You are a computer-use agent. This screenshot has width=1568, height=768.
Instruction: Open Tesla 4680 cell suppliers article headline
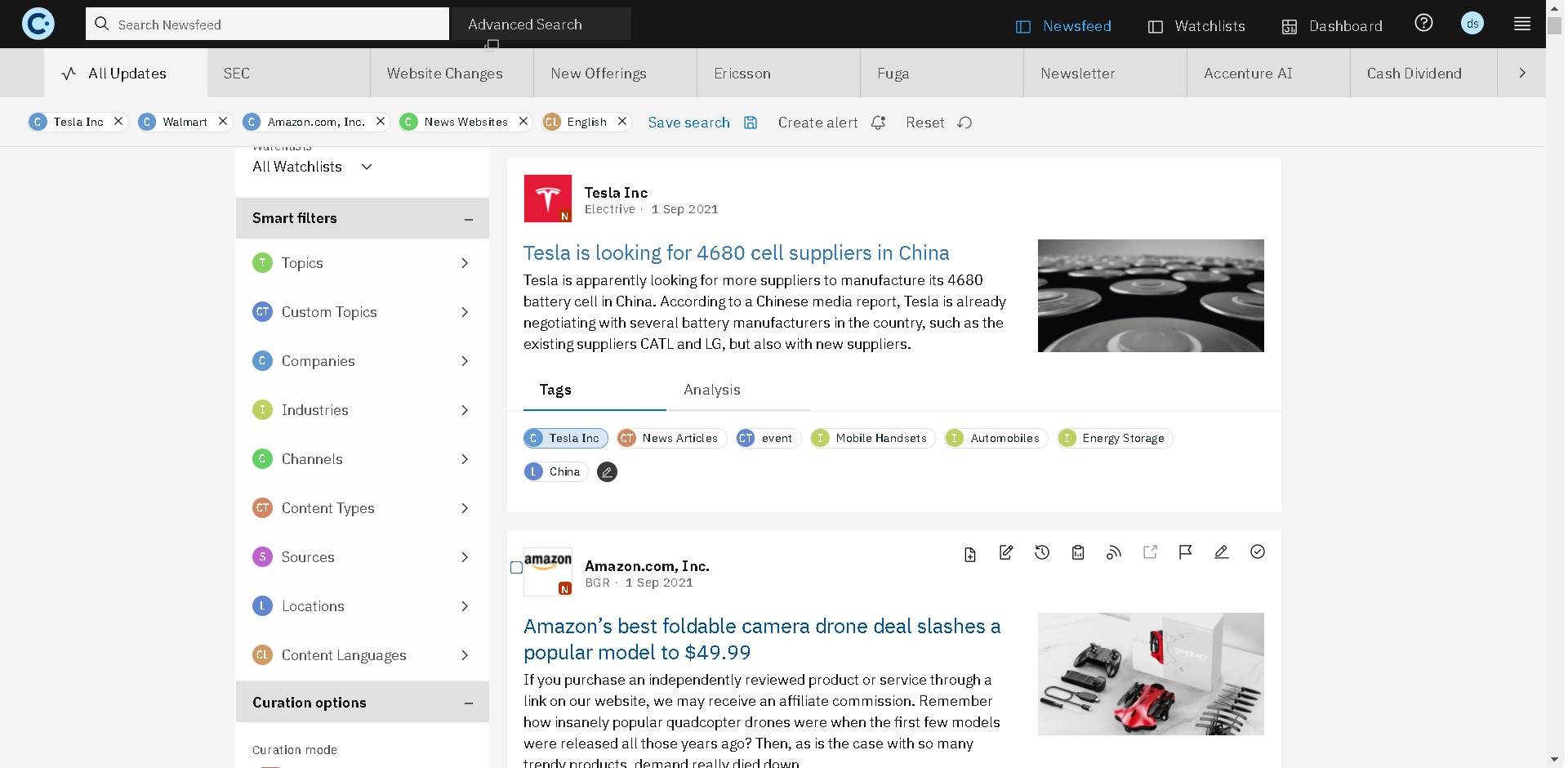736,252
